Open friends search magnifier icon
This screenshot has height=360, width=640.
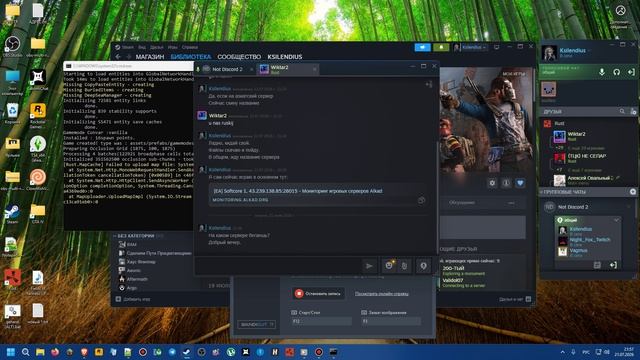point(622,111)
